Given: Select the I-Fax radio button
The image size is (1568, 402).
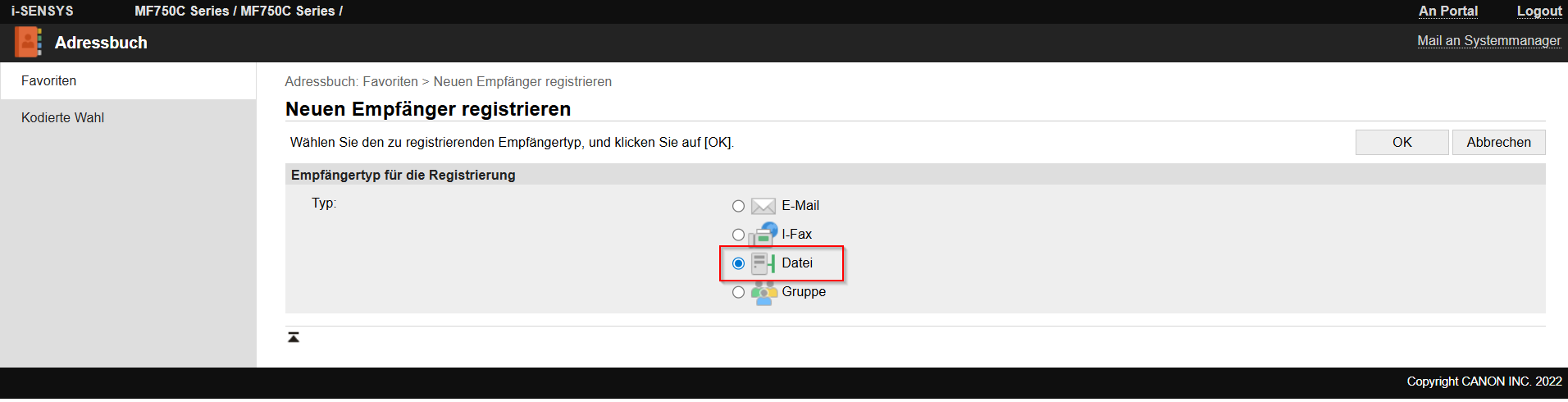Looking at the screenshot, I should click(738, 235).
